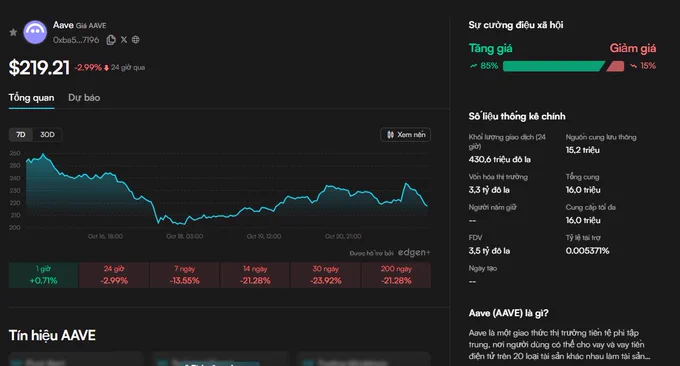Click the green rising trend icon by 85%
680x366 pixels.
[x=473, y=66]
